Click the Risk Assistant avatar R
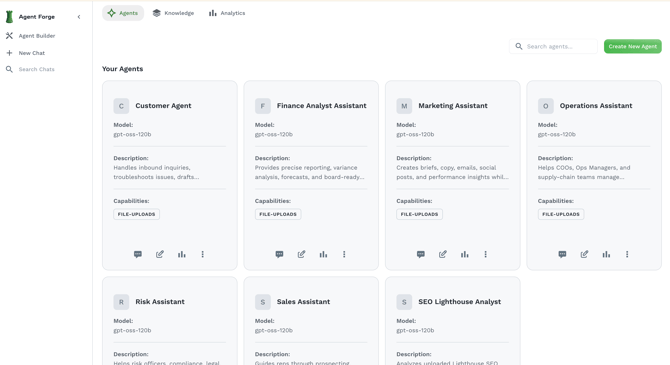 tap(121, 302)
